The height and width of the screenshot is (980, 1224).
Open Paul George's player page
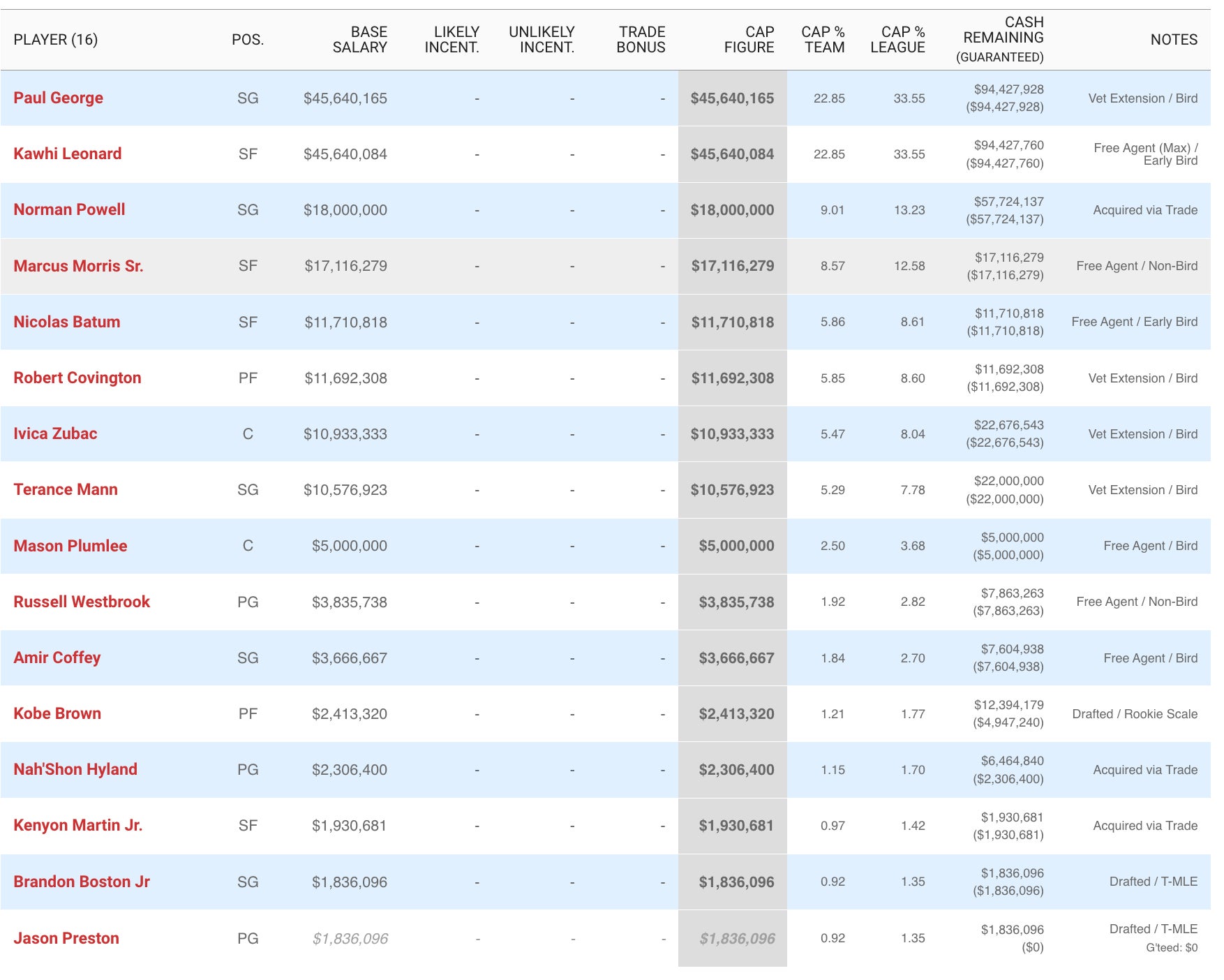[58, 98]
